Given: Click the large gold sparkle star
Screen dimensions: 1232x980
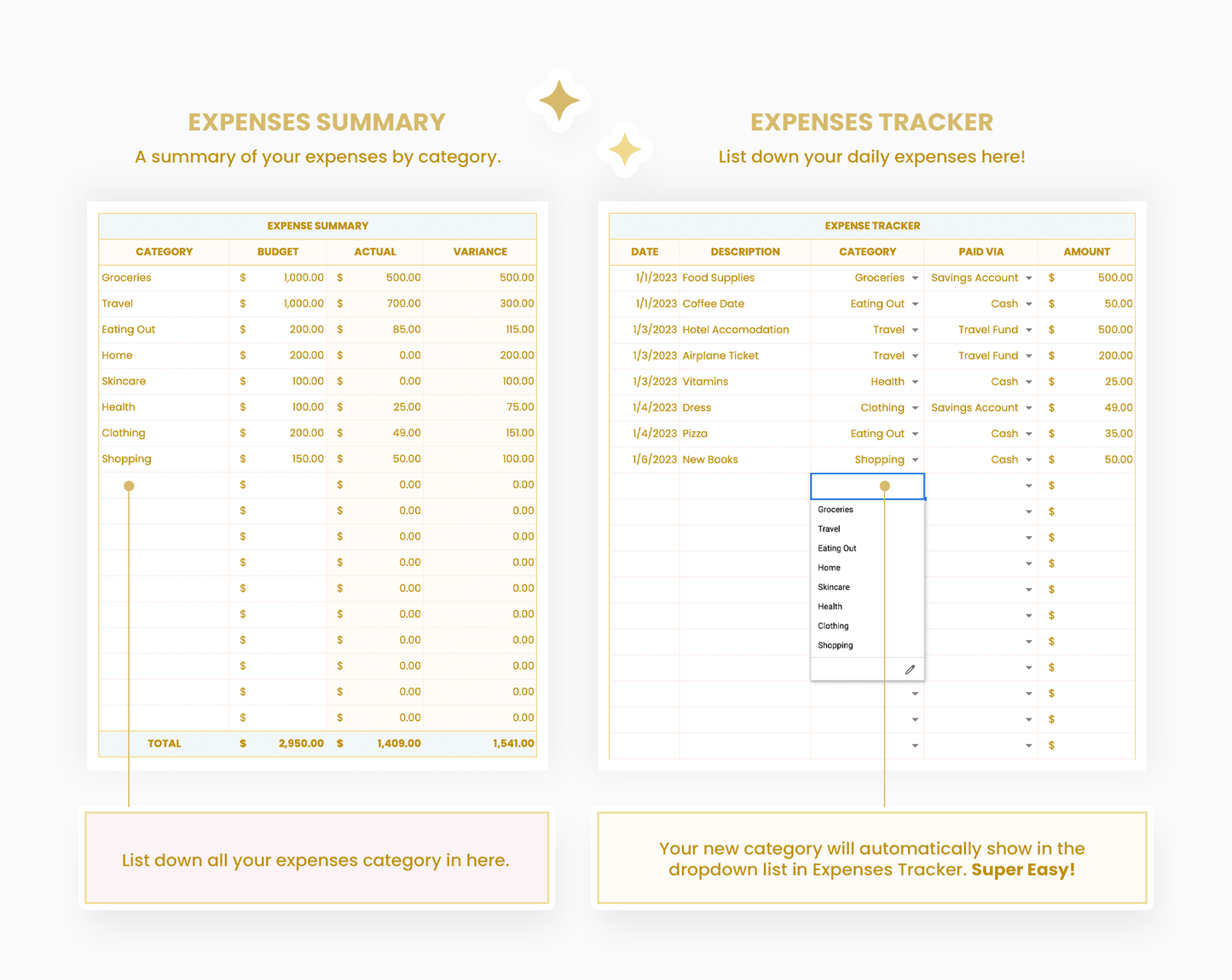Looking at the screenshot, I should coord(559,101).
